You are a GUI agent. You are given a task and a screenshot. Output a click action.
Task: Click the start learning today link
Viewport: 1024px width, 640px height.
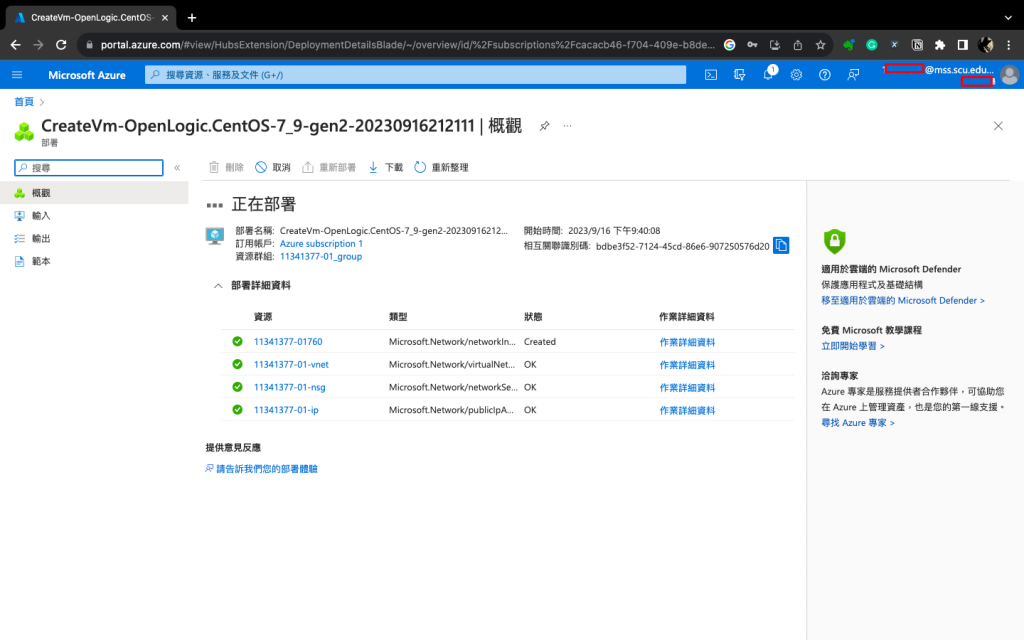coord(853,346)
